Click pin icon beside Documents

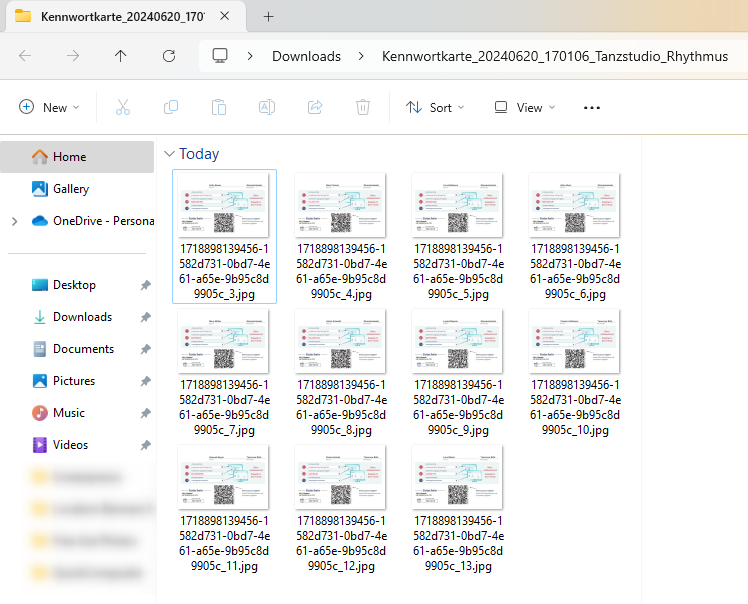pyautogui.click(x=145, y=349)
